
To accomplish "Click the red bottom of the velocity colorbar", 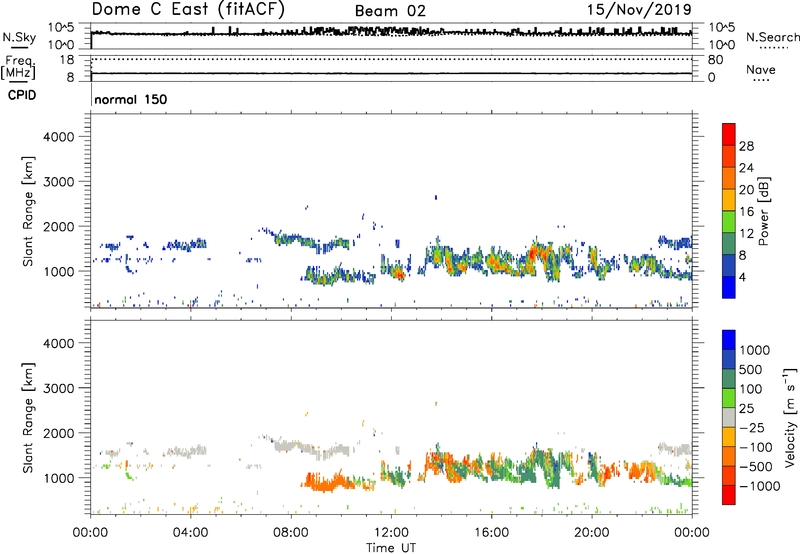I will pyautogui.click(x=729, y=495).
